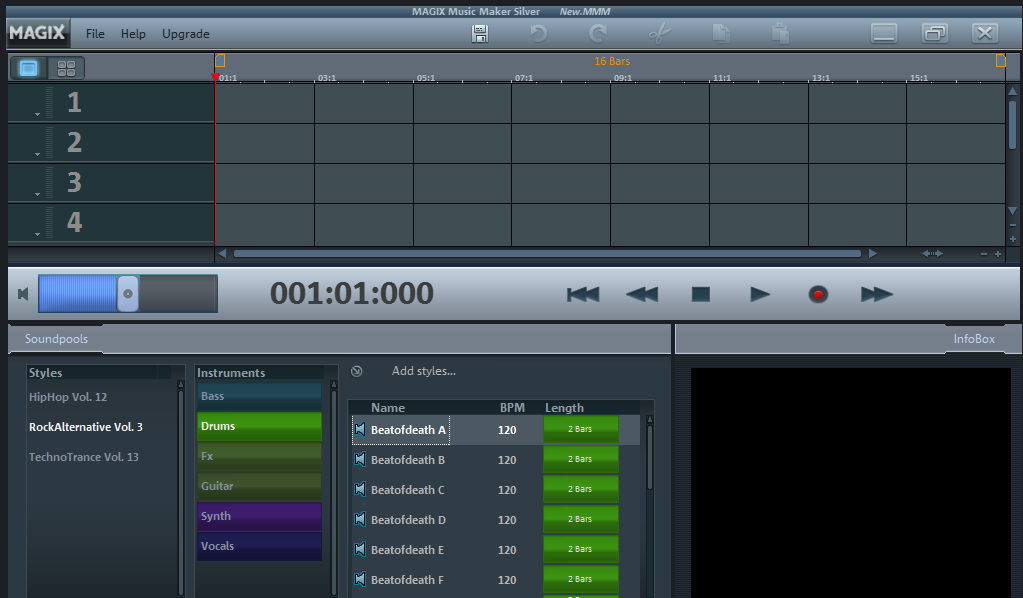This screenshot has width=1023, height=598.
Task: Click the 2 Bars block of Beatofdeath A
Action: click(x=581, y=429)
